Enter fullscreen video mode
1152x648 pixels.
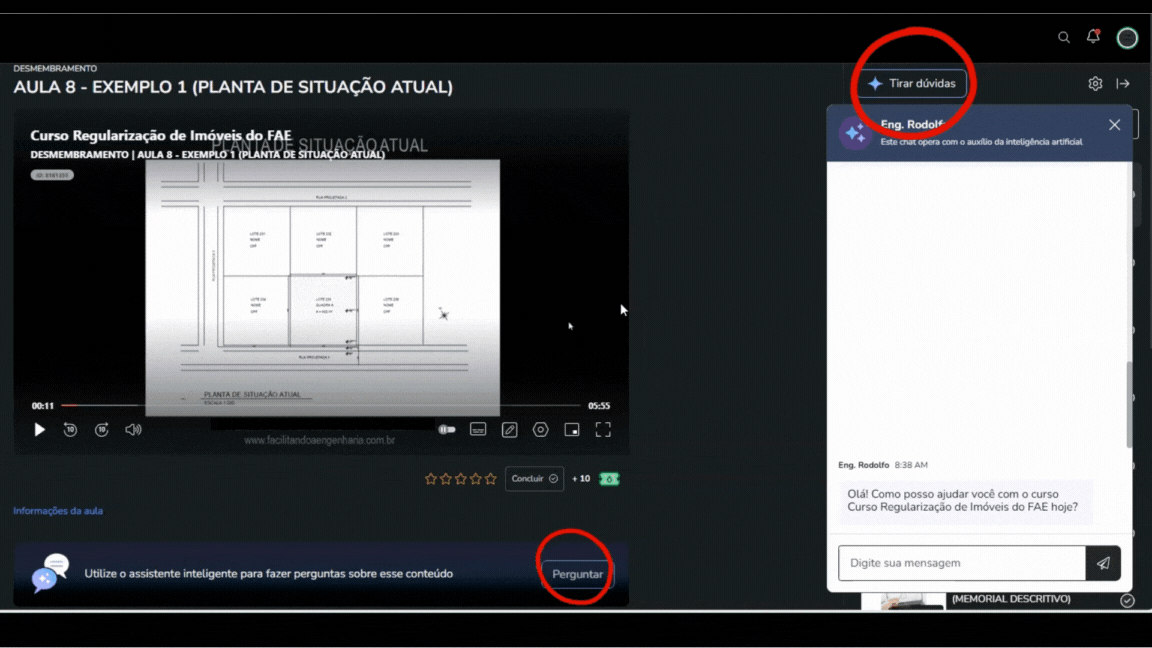(603, 430)
